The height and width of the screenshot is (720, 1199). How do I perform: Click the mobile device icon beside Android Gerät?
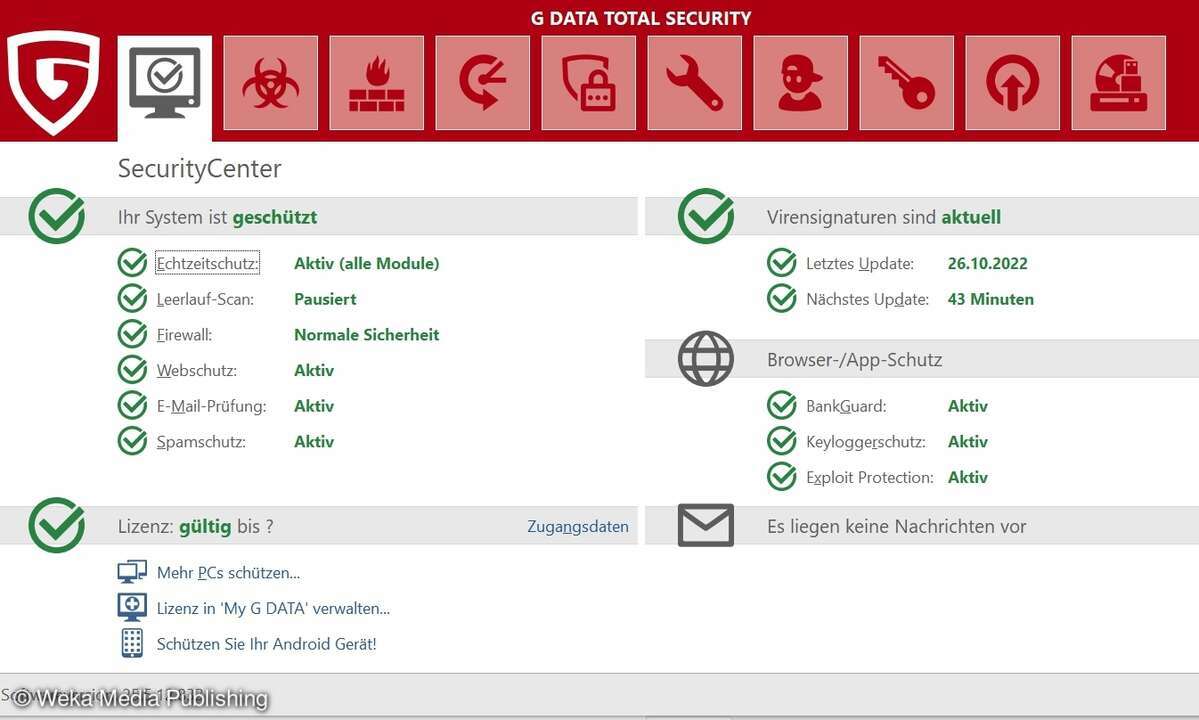coord(132,643)
